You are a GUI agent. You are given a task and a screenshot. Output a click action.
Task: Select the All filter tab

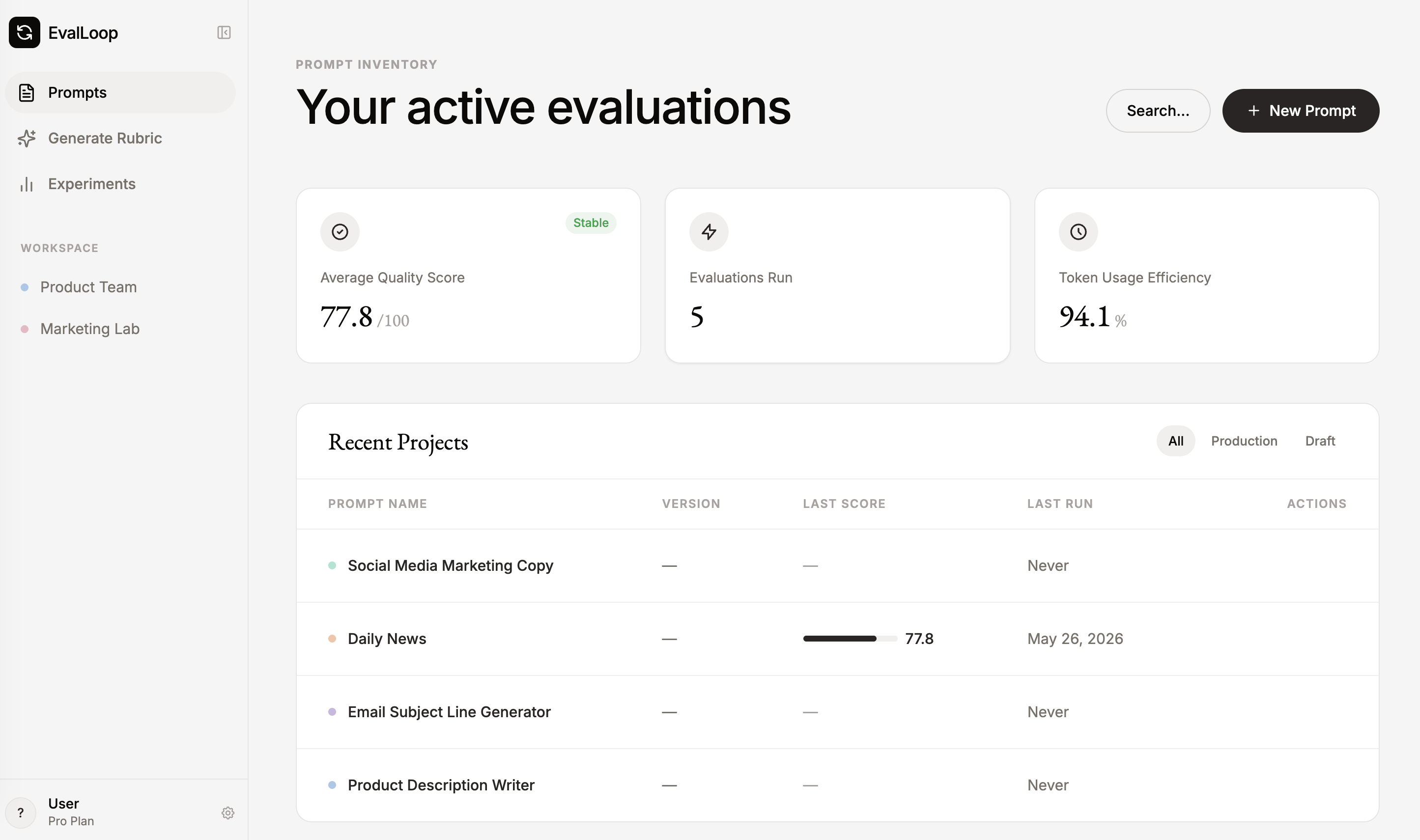click(1175, 441)
